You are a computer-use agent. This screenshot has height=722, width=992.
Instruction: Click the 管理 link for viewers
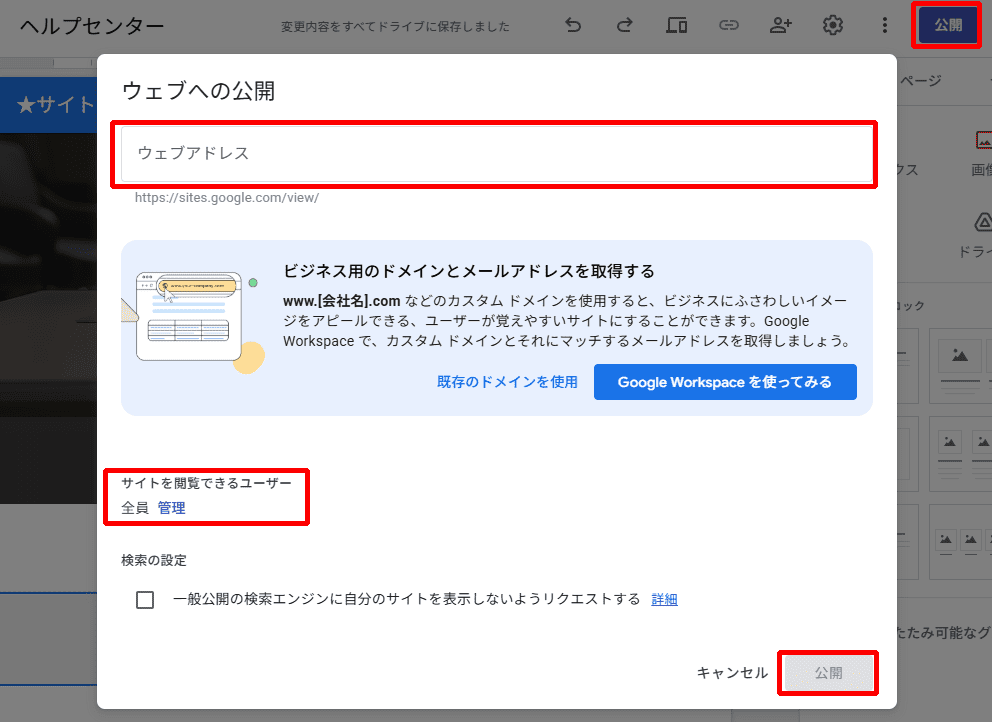click(171, 508)
